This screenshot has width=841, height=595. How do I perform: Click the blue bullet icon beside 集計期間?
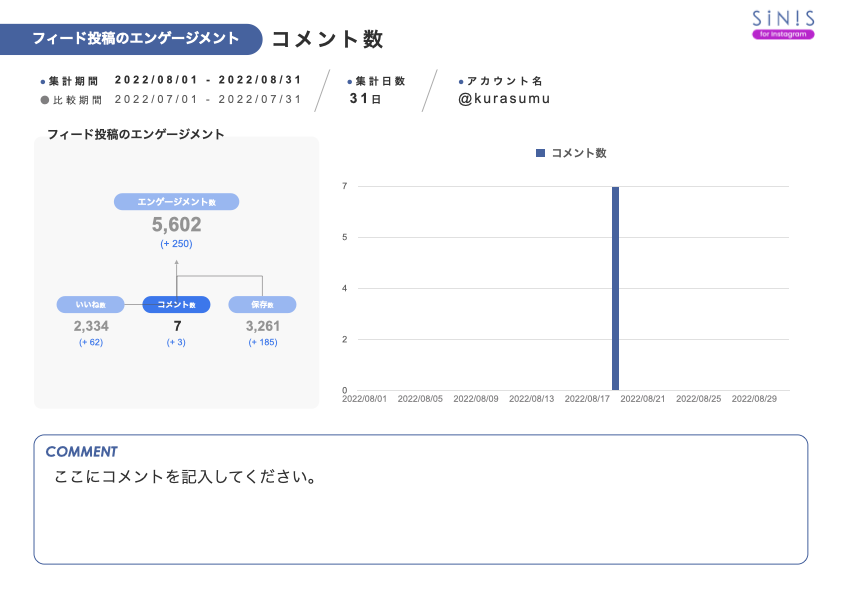39,79
